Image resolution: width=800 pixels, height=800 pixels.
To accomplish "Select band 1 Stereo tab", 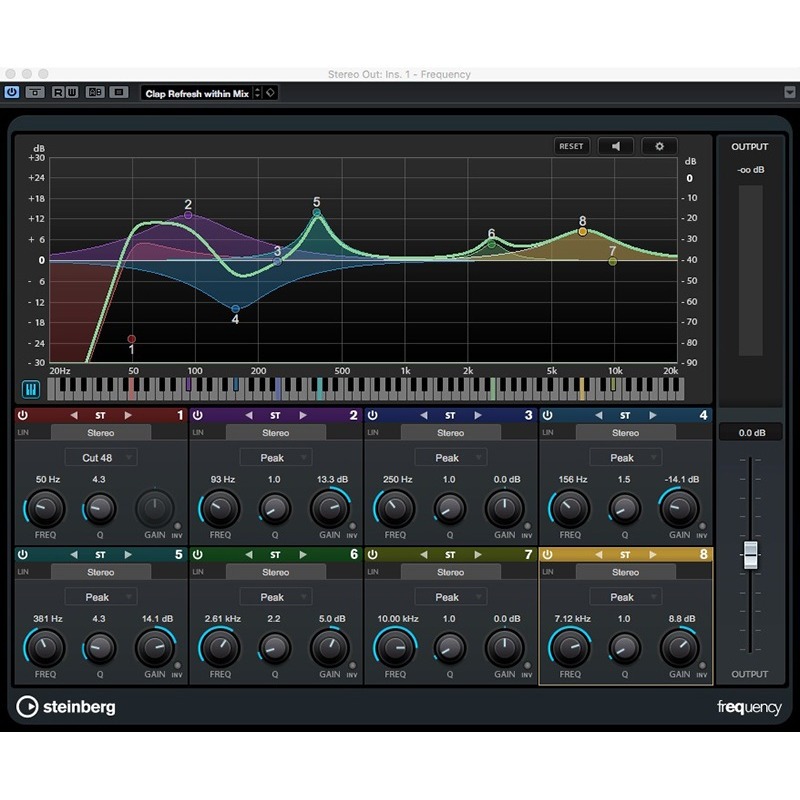I will click(101, 433).
